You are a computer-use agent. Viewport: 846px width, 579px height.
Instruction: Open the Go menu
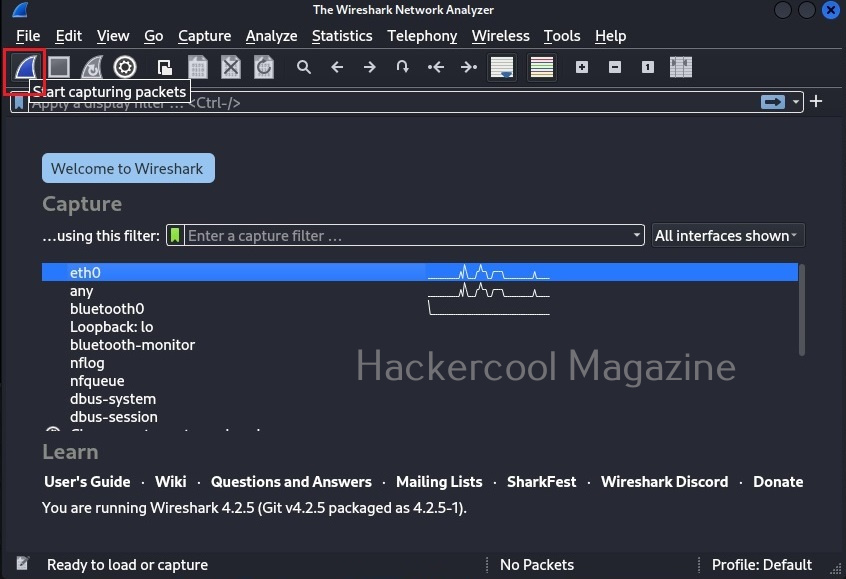(154, 36)
